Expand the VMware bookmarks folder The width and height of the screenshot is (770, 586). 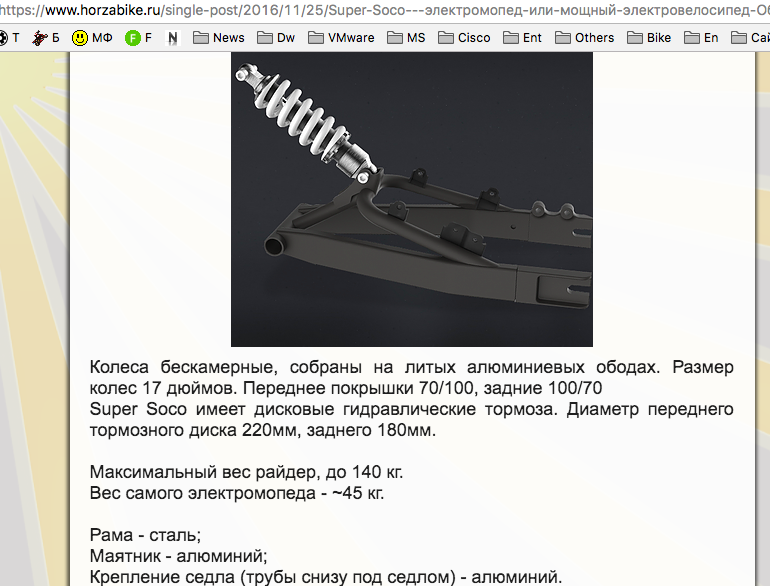[341, 38]
